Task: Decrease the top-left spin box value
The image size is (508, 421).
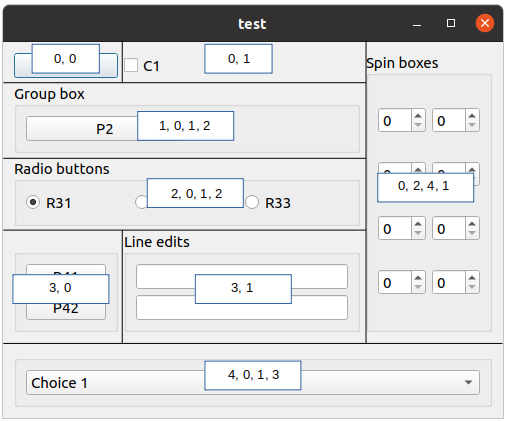Action: click(x=418, y=125)
